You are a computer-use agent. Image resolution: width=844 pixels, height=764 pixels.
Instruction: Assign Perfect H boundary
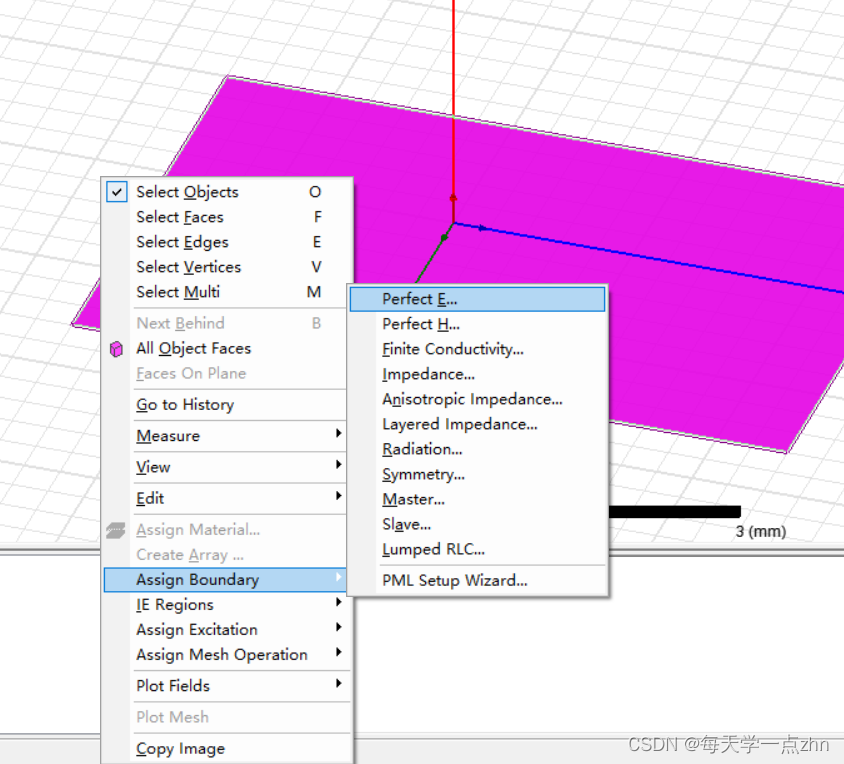click(x=477, y=324)
